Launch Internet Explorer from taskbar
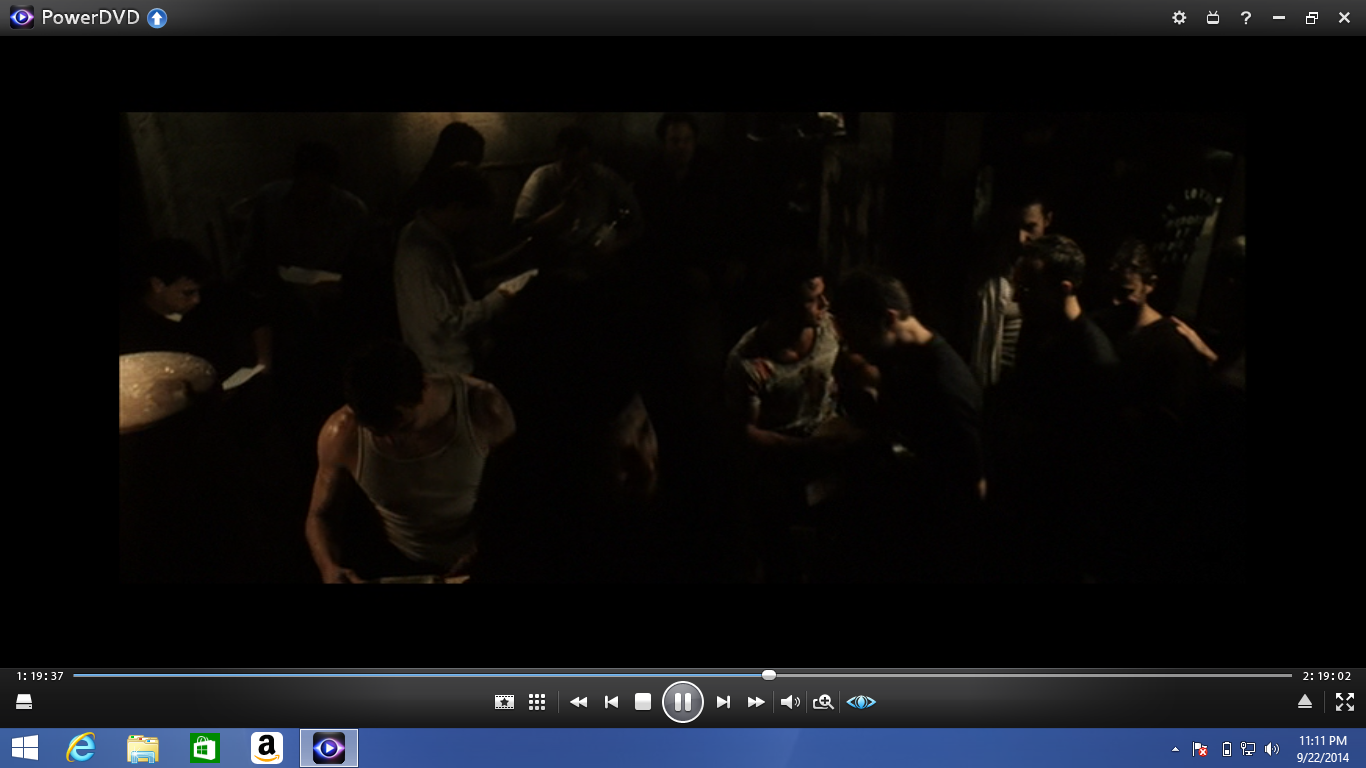 [80, 748]
